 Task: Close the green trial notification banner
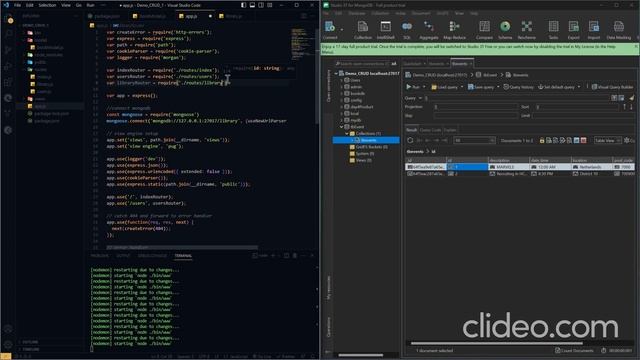[636, 47]
